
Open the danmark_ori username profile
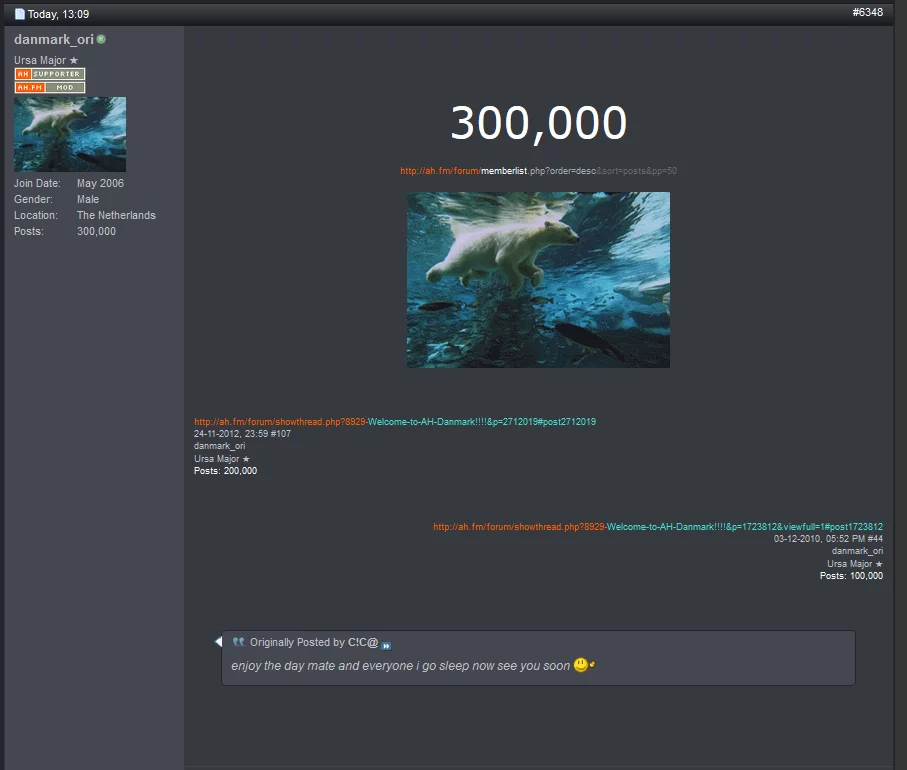[x=53, y=39]
